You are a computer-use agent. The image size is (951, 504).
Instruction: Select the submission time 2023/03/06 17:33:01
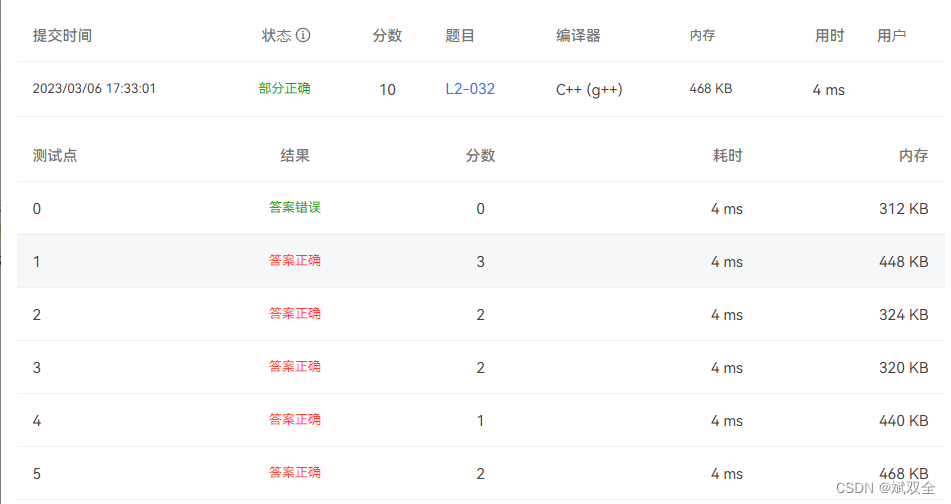click(x=94, y=89)
